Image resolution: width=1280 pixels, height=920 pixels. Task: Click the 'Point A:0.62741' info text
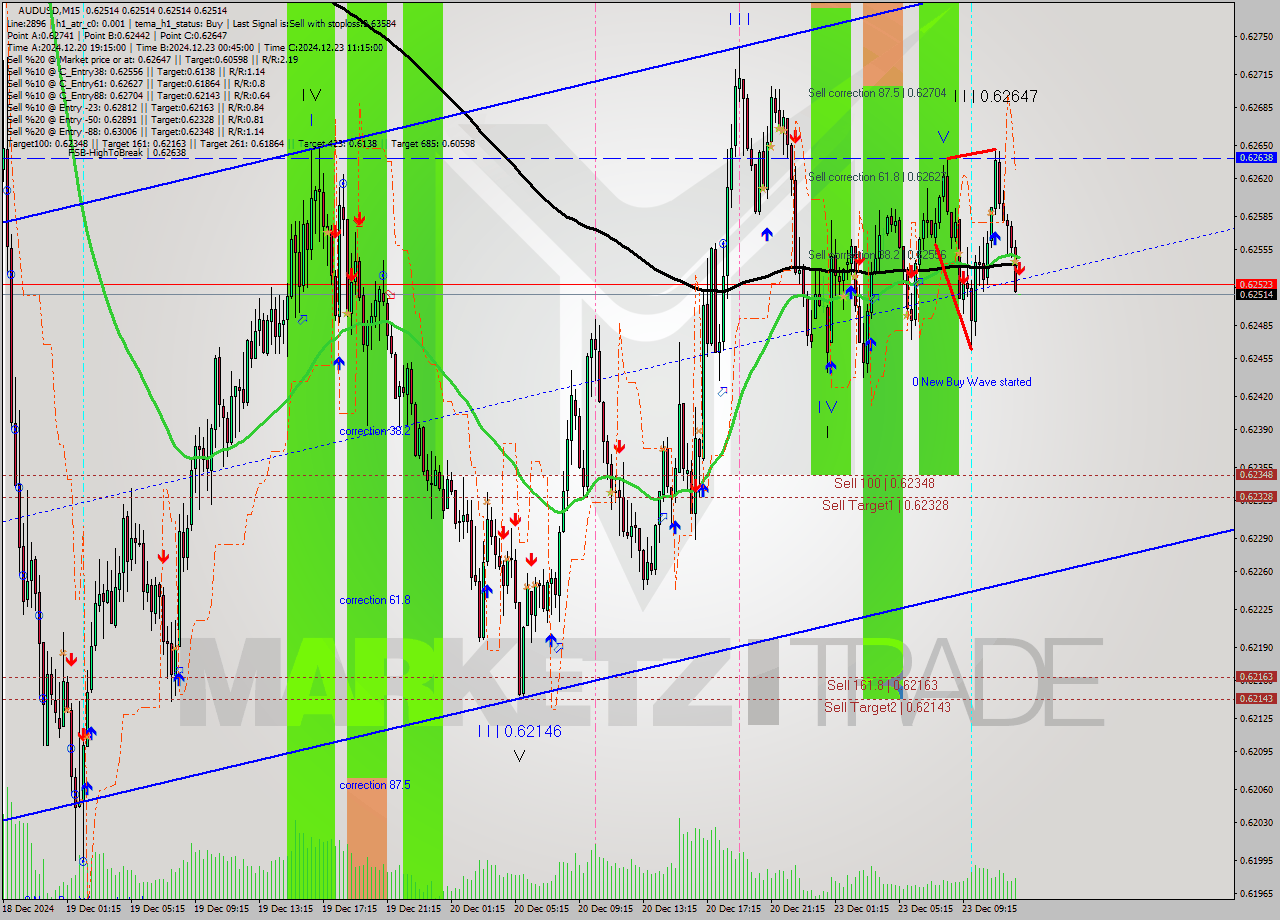point(40,35)
